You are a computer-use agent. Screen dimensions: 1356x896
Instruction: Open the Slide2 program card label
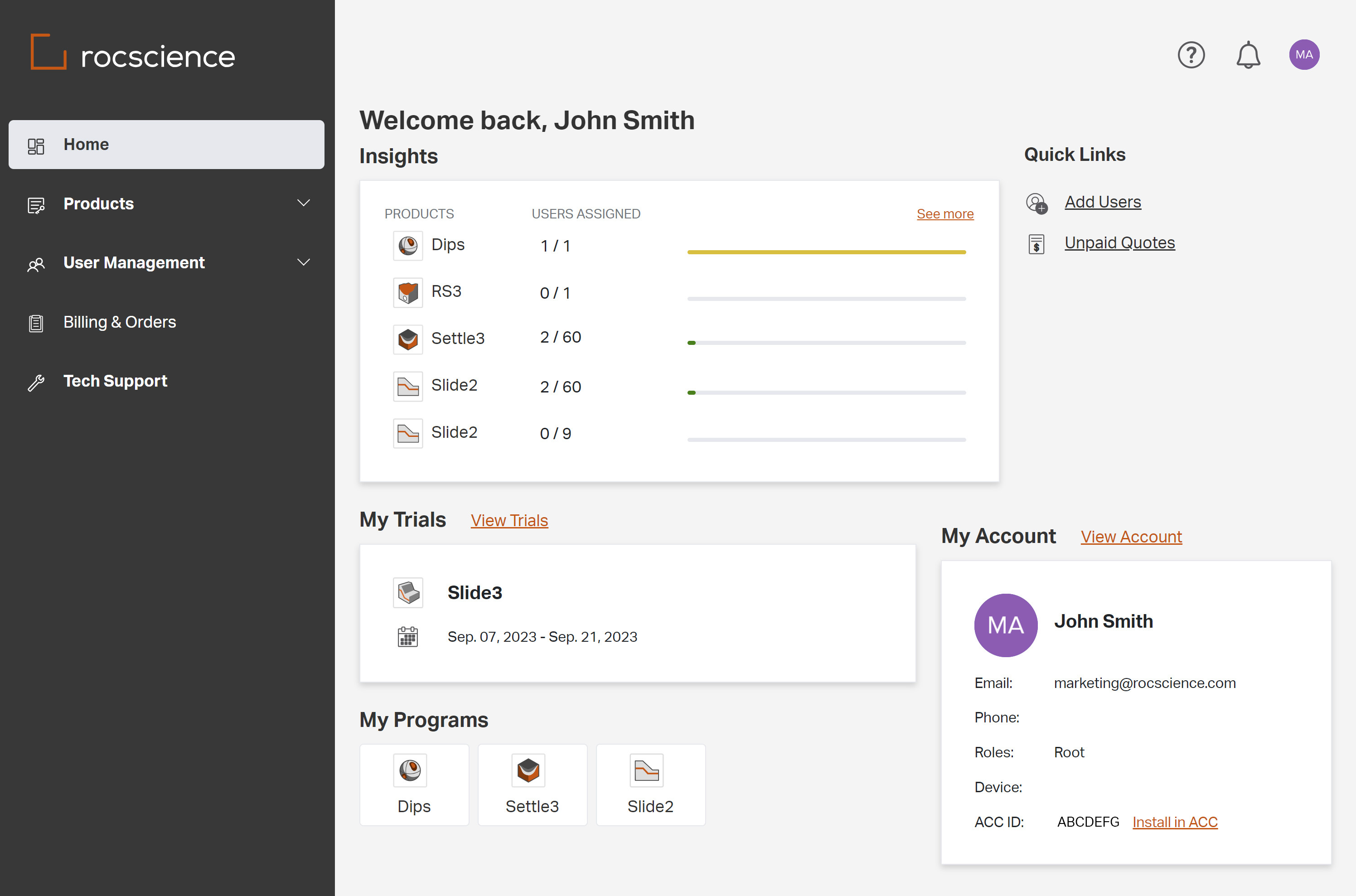tap(650, 806)
